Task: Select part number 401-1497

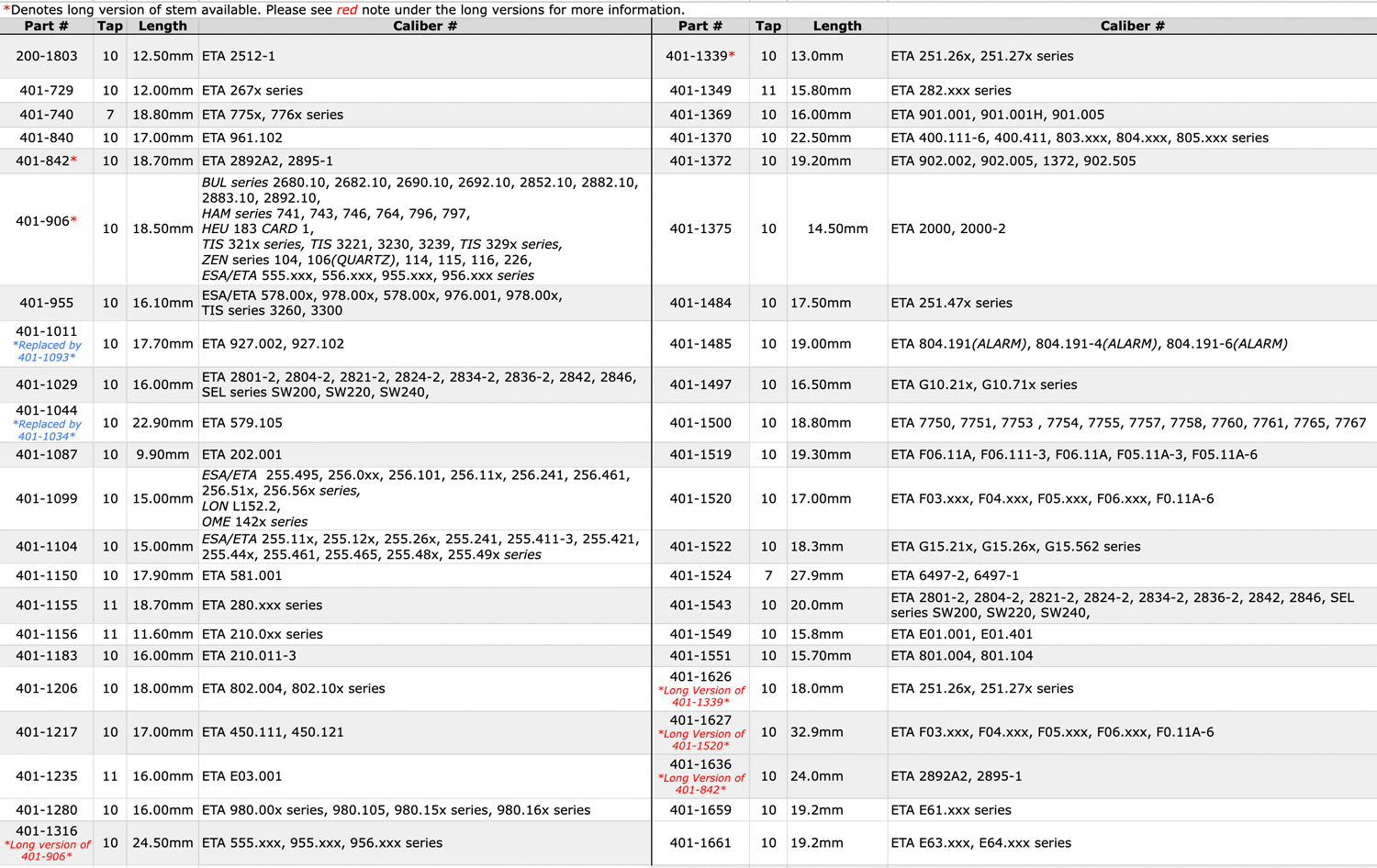Action: [700, 384]
